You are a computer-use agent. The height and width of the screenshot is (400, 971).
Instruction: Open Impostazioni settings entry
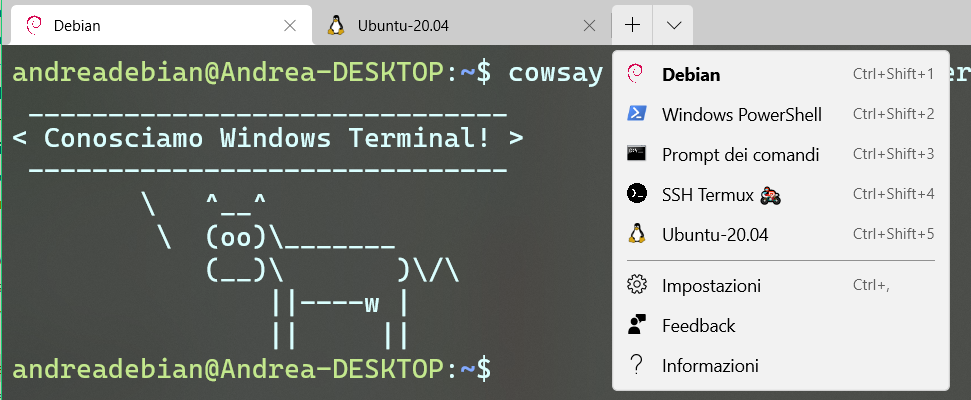pos(780,285)
